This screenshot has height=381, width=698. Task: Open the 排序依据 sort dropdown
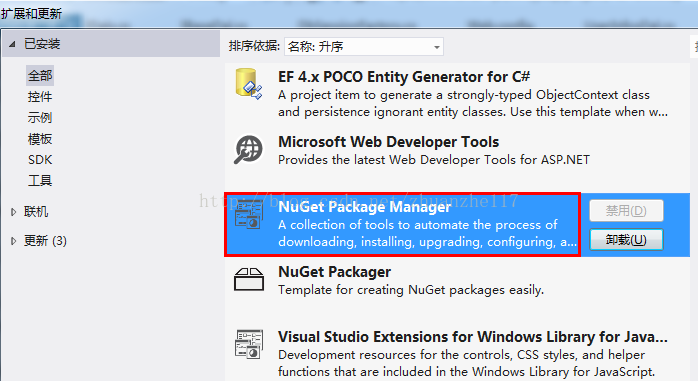(364, 46)
